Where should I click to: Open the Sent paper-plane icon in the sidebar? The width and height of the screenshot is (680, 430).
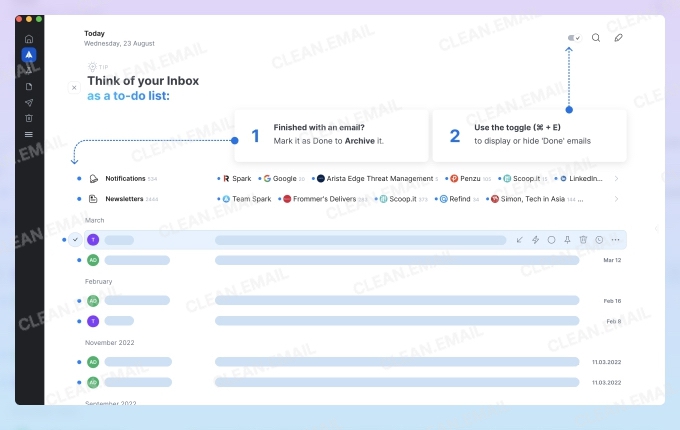(x=29, y=102)
